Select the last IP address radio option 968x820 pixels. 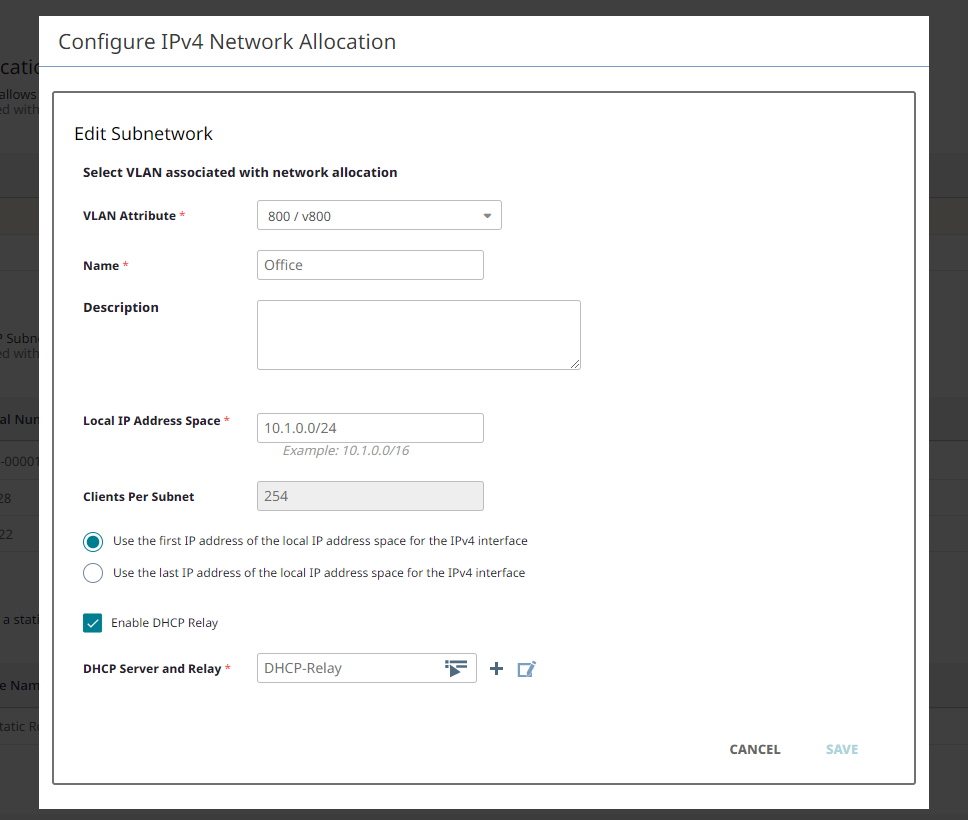pos(93,573)
